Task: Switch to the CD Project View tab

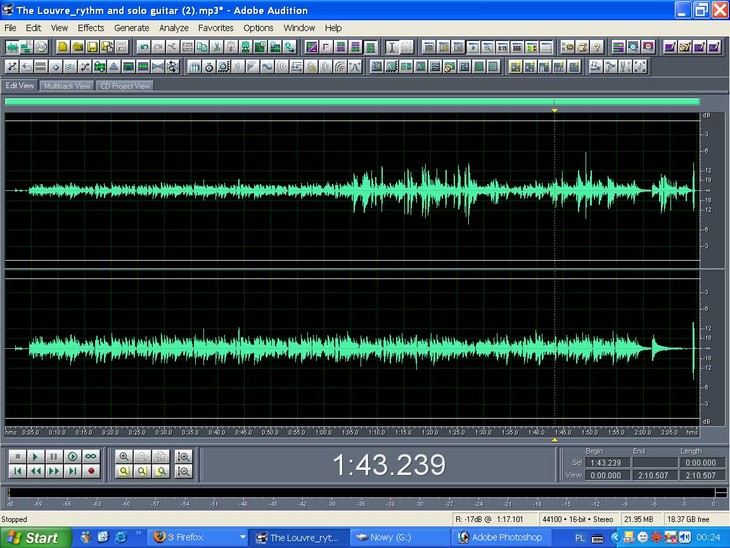Action: pos(125,86)
